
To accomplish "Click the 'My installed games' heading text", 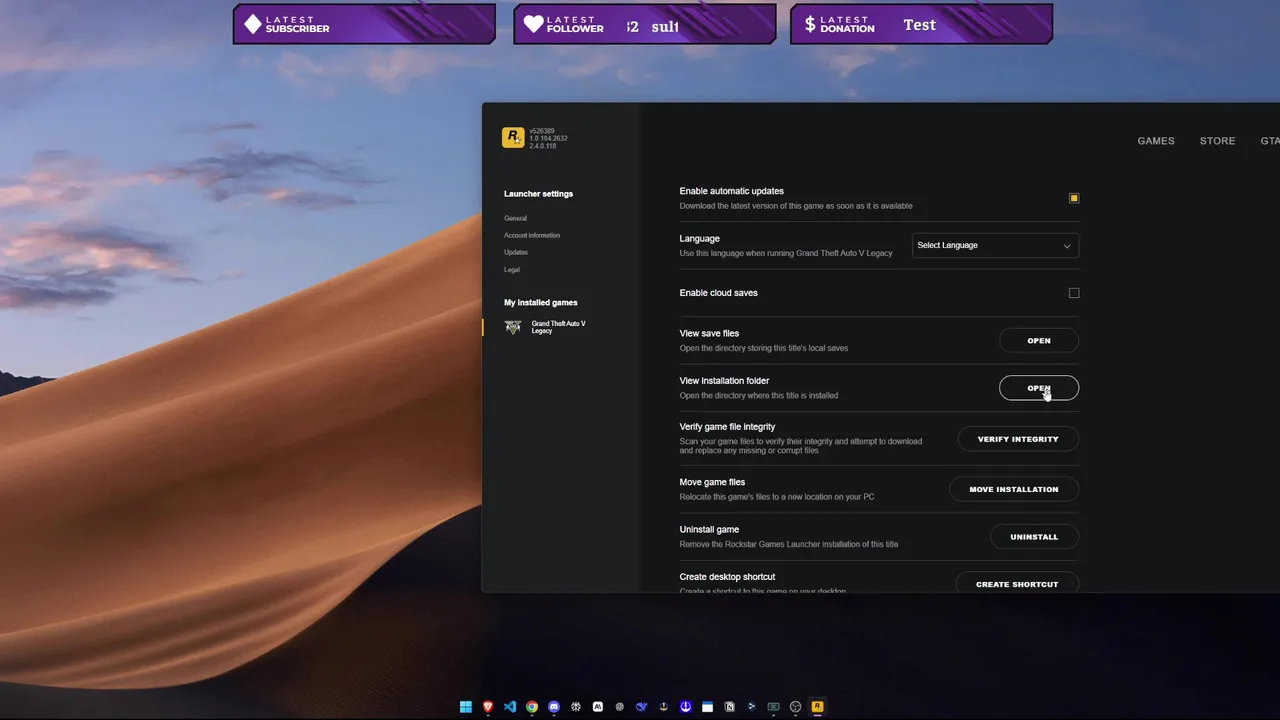I will (541, 303).
